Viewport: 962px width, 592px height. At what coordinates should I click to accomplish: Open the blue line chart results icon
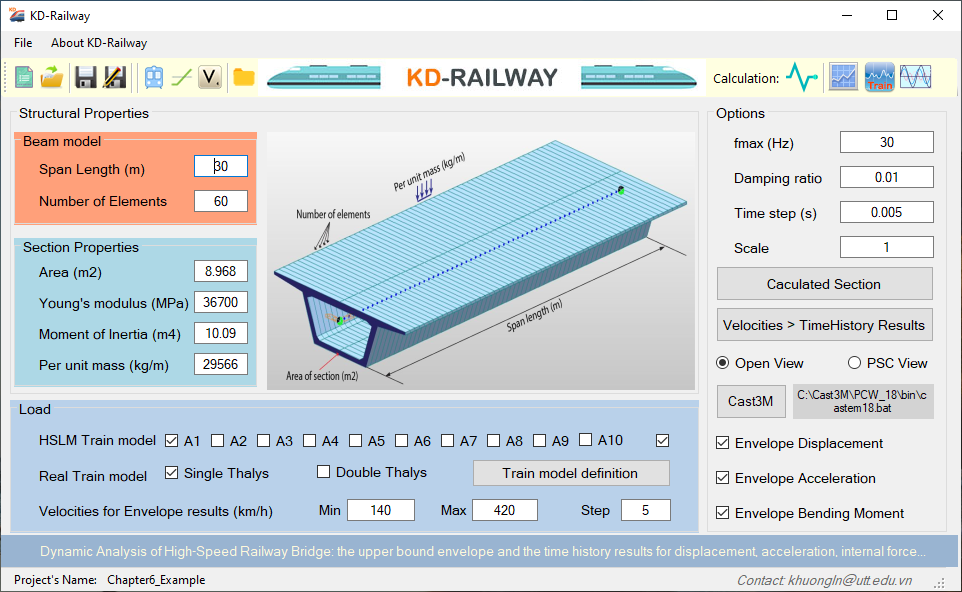pos(843,77)
